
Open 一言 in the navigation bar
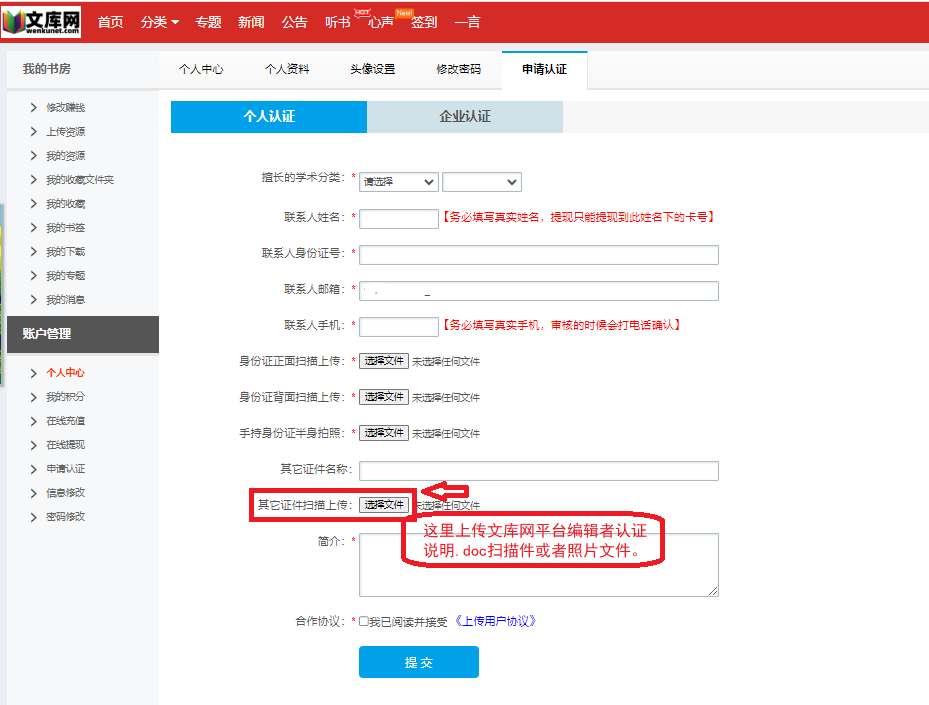(x=467, y=22)
